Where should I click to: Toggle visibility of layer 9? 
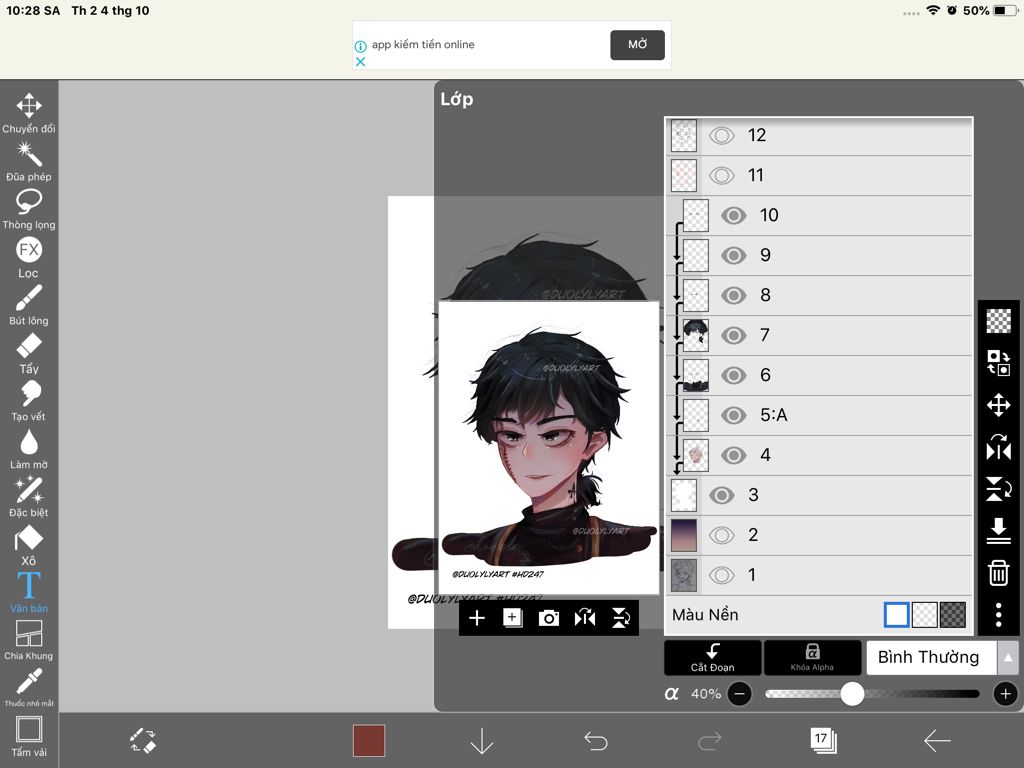(733, 255)
